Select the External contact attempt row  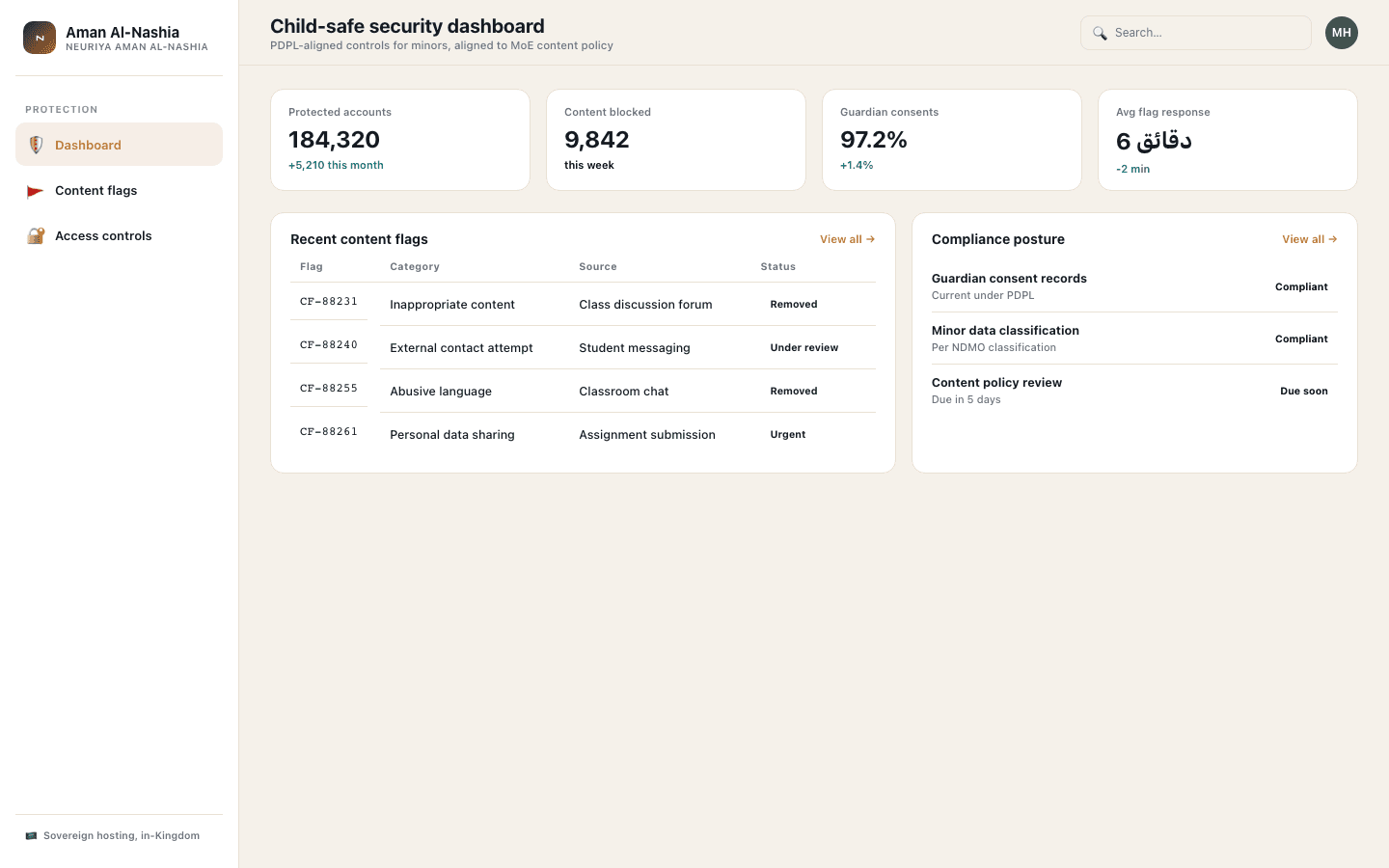point(583,347)
